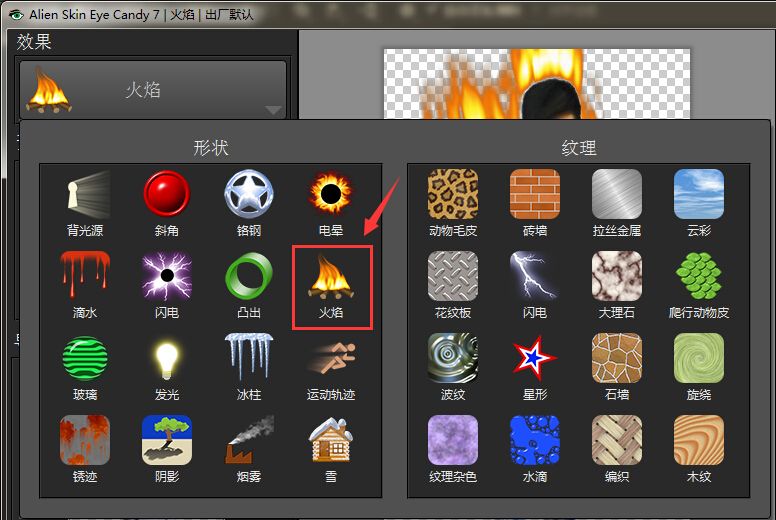This screenshot has height=520, width=776.
Task: Apply the 锈迹 rust effect
Action: 85,449
